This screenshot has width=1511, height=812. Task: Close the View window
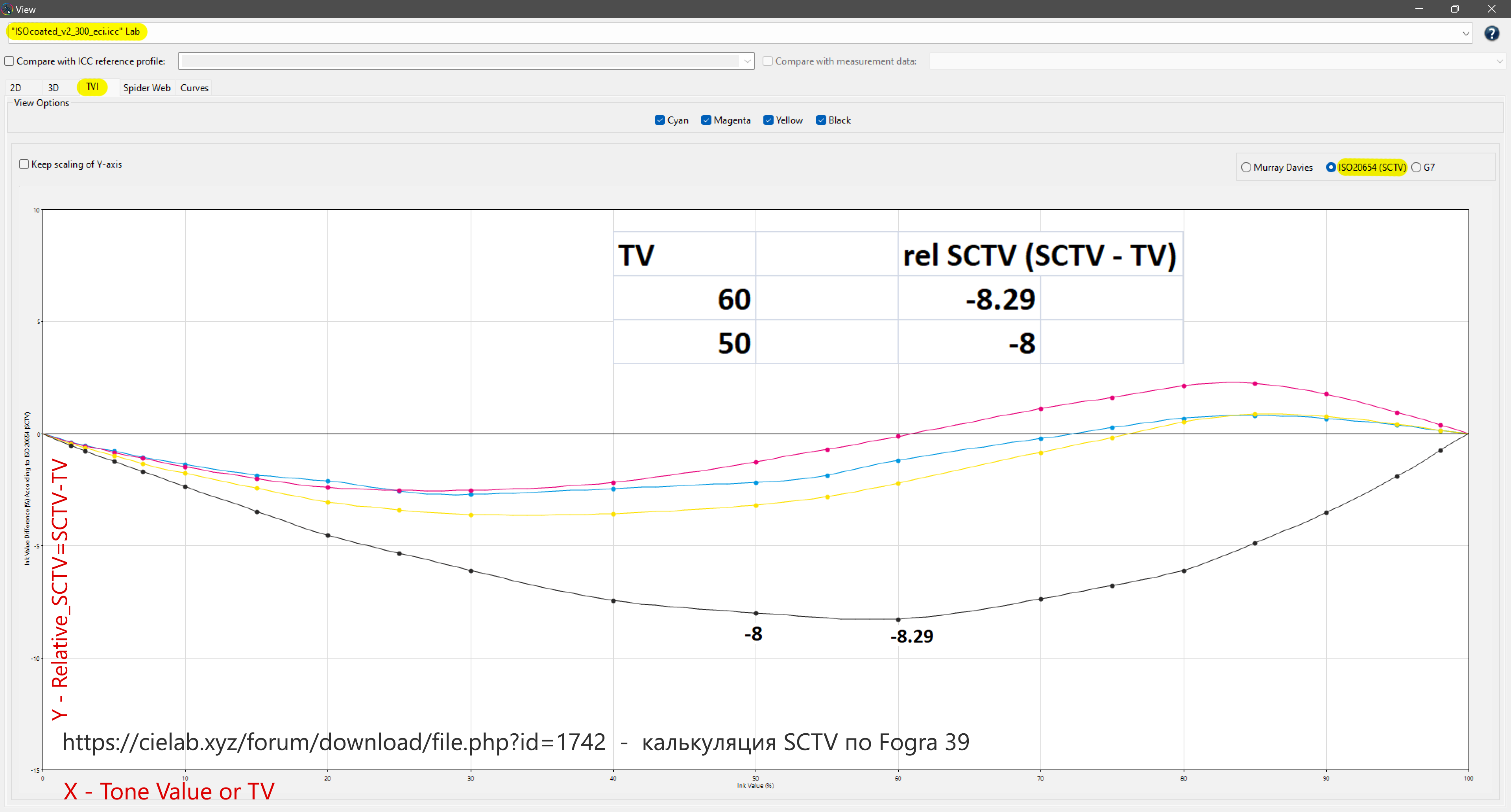coord(1491,9)
